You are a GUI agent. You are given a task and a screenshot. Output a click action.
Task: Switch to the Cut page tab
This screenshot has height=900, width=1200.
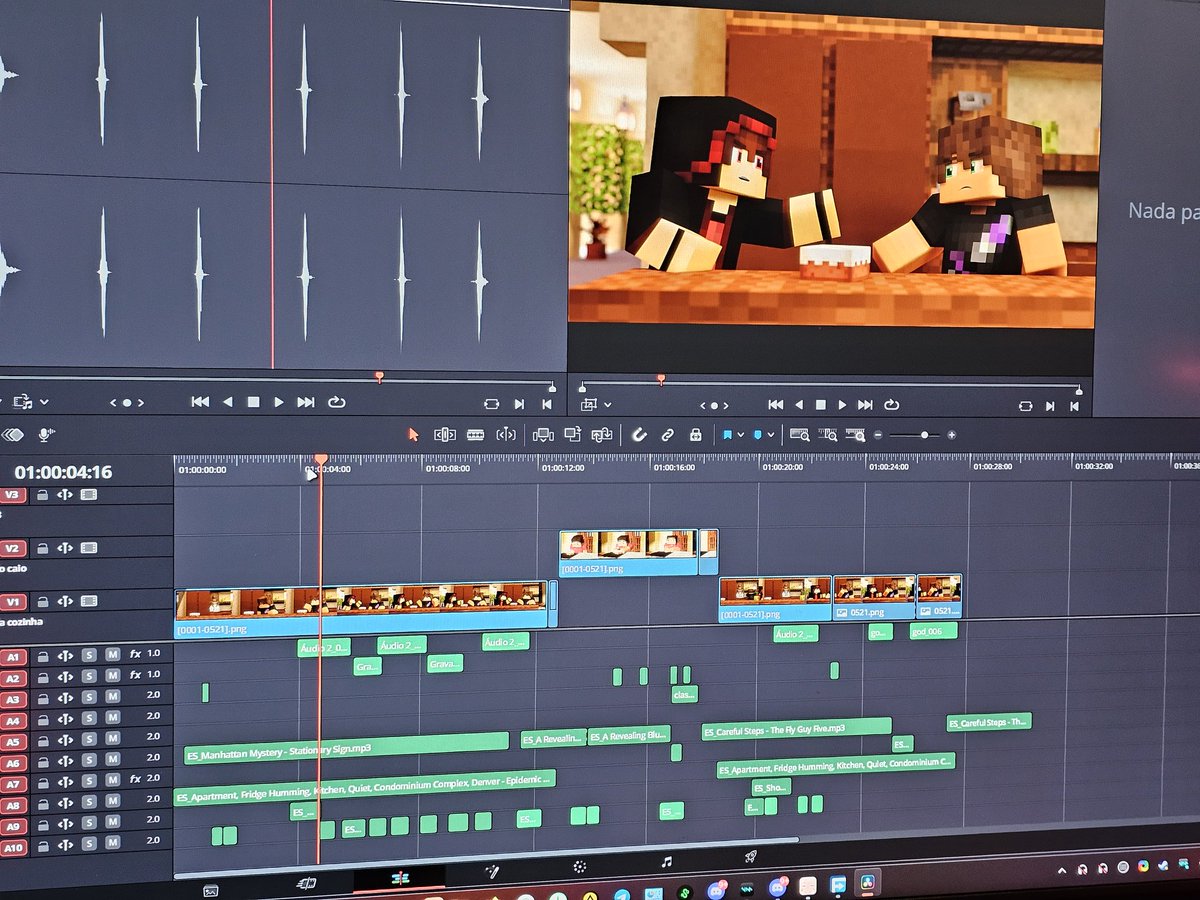point(307,884)
